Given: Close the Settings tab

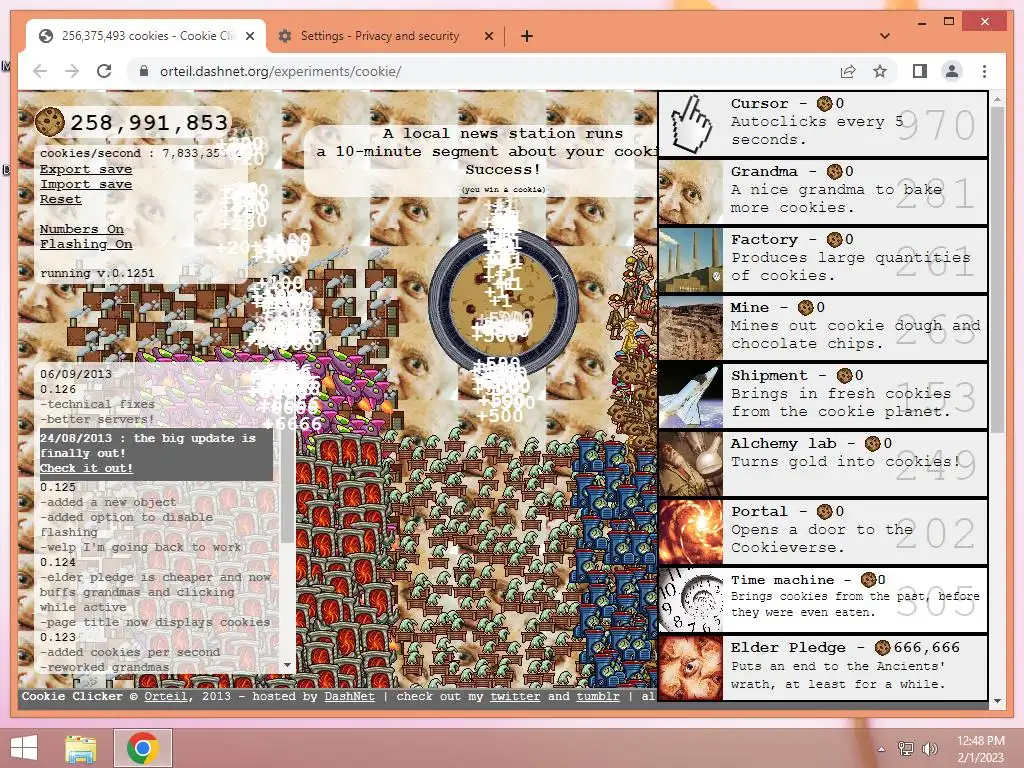Looking at the screenshot, I should (488, 36).
